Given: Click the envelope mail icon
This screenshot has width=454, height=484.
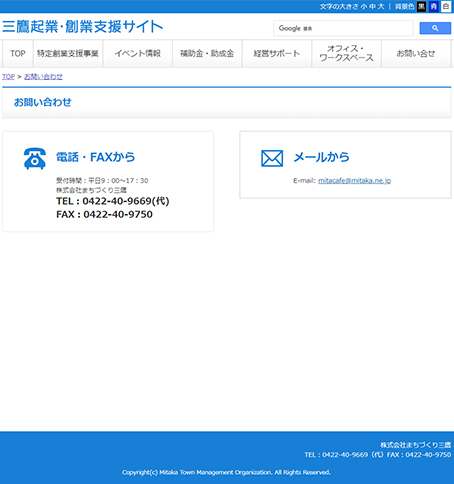Looking at the screenshot, I should pyautogui.click(x=272, y=158).
